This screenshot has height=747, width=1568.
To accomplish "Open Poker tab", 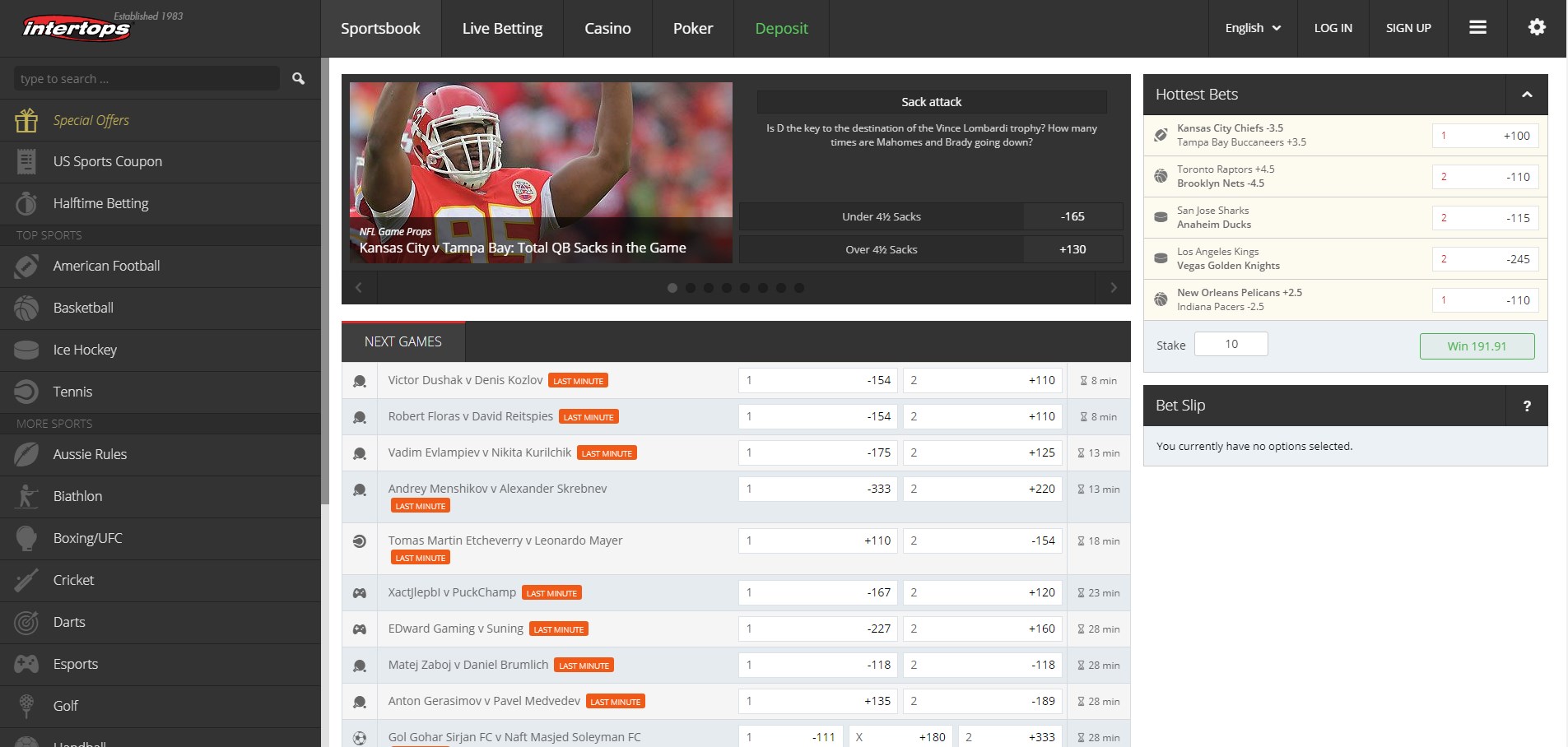I will coord(693,28).
